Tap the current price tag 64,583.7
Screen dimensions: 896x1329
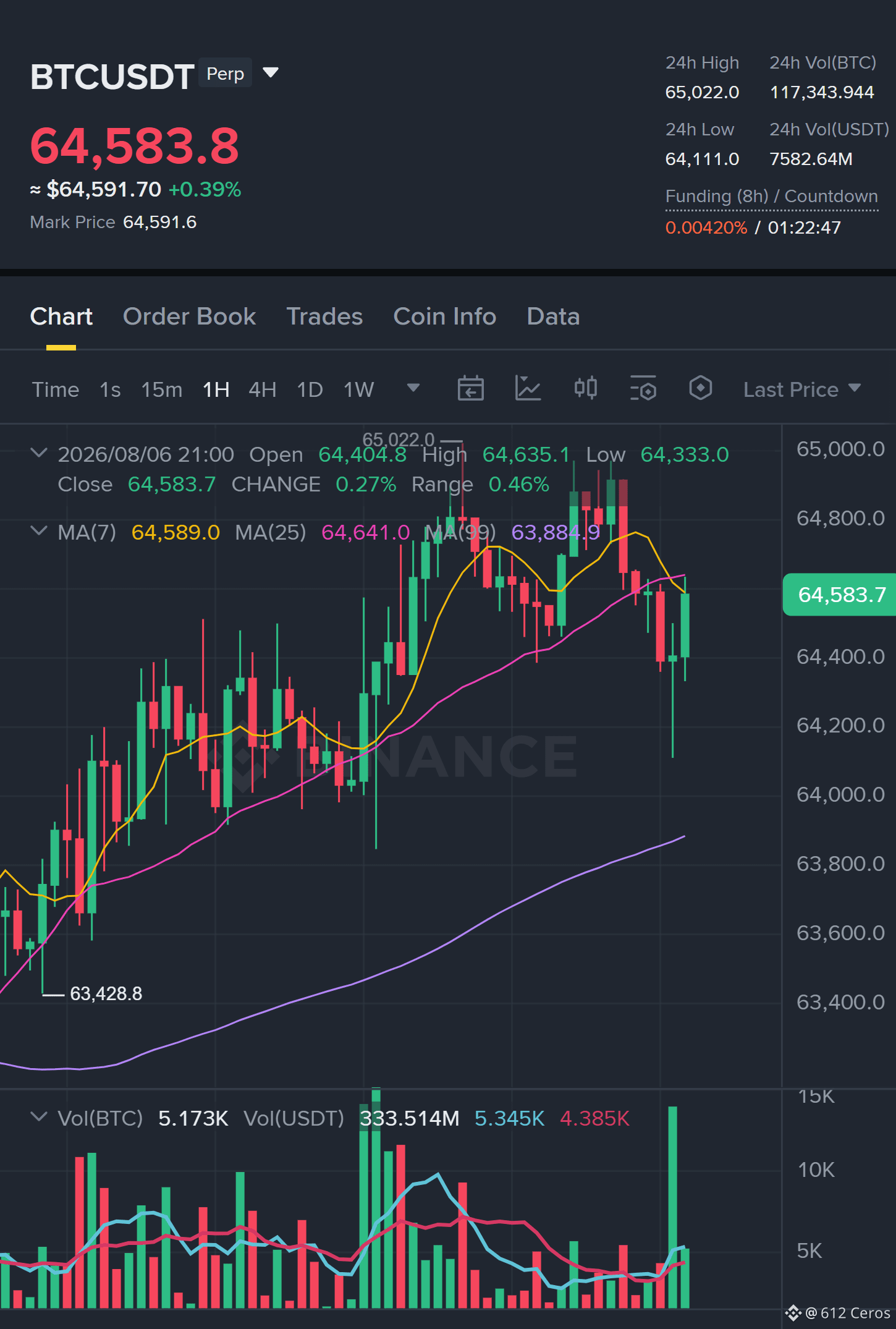pos(840,595)
